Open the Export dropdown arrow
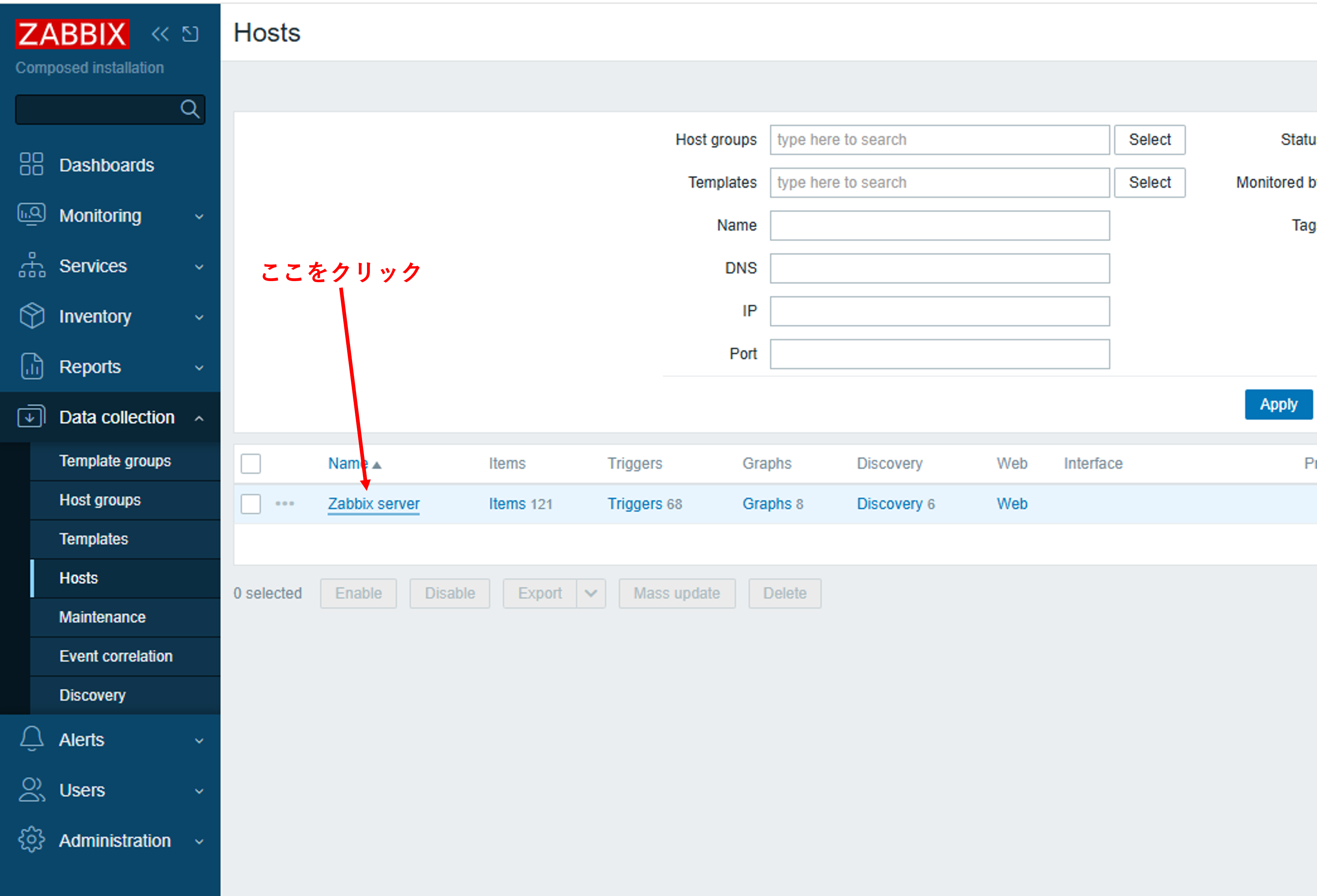1317x896 pixels. [x=591, y=593]
